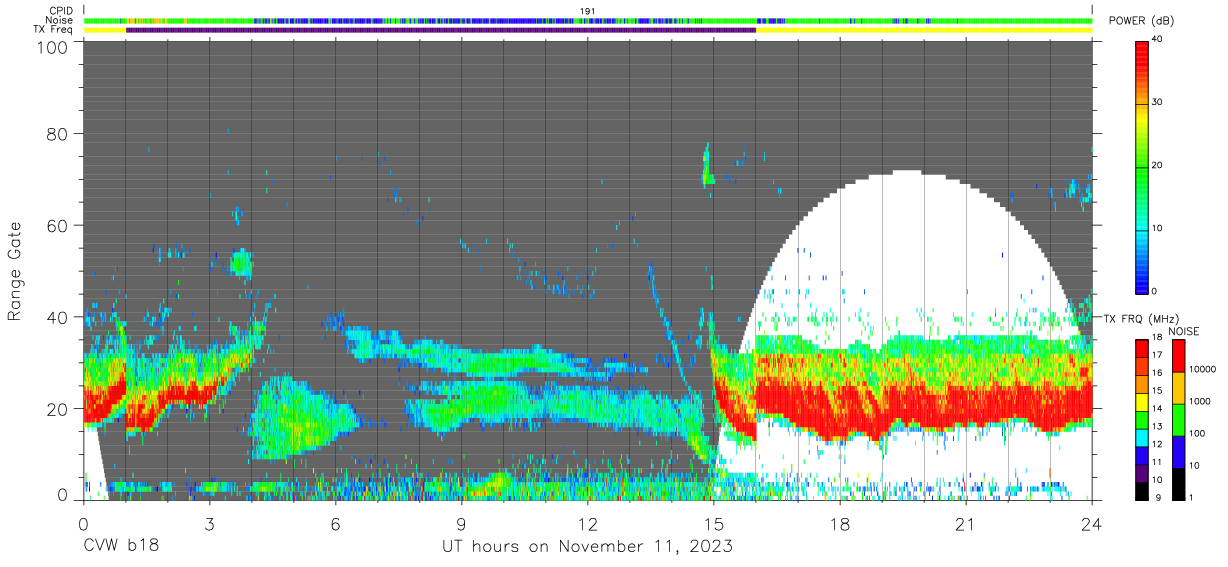Click the 18 hour x-axis tick label
The width and height of the screenshot is (1228, 567).
tap(840, 524)
